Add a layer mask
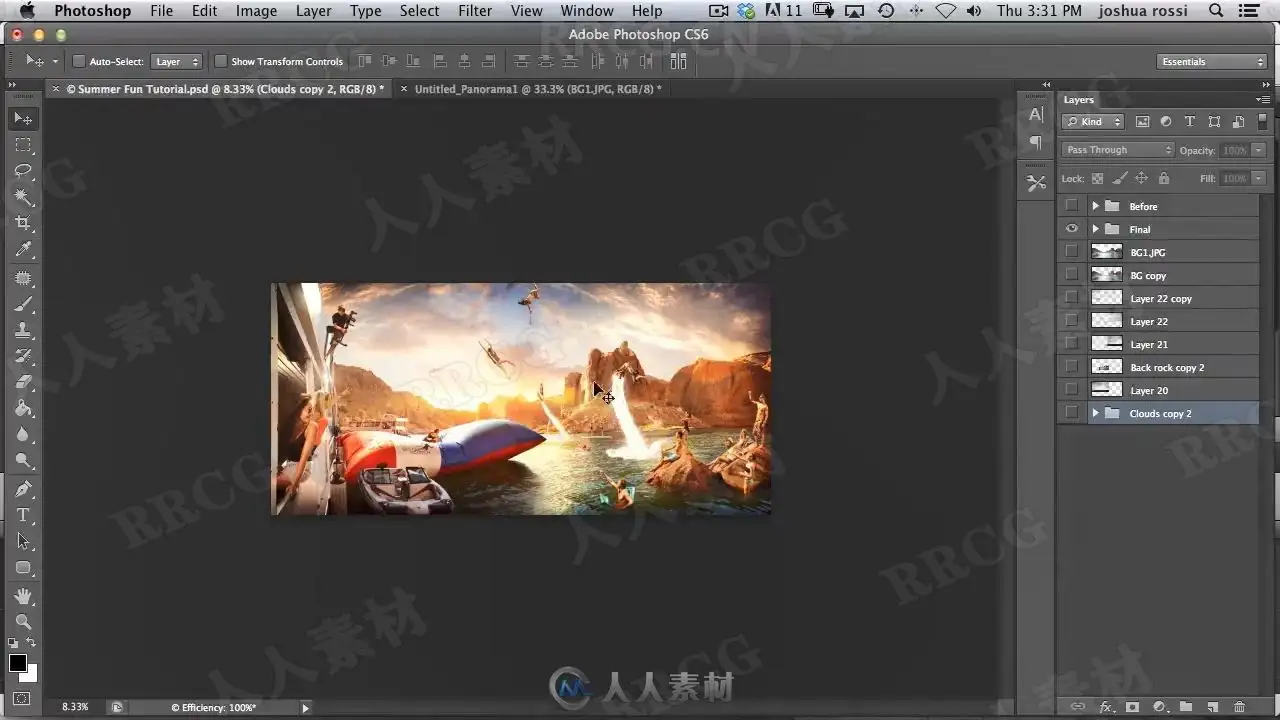Screen dimensions: 1280x720 click(x=1133, y=707)
